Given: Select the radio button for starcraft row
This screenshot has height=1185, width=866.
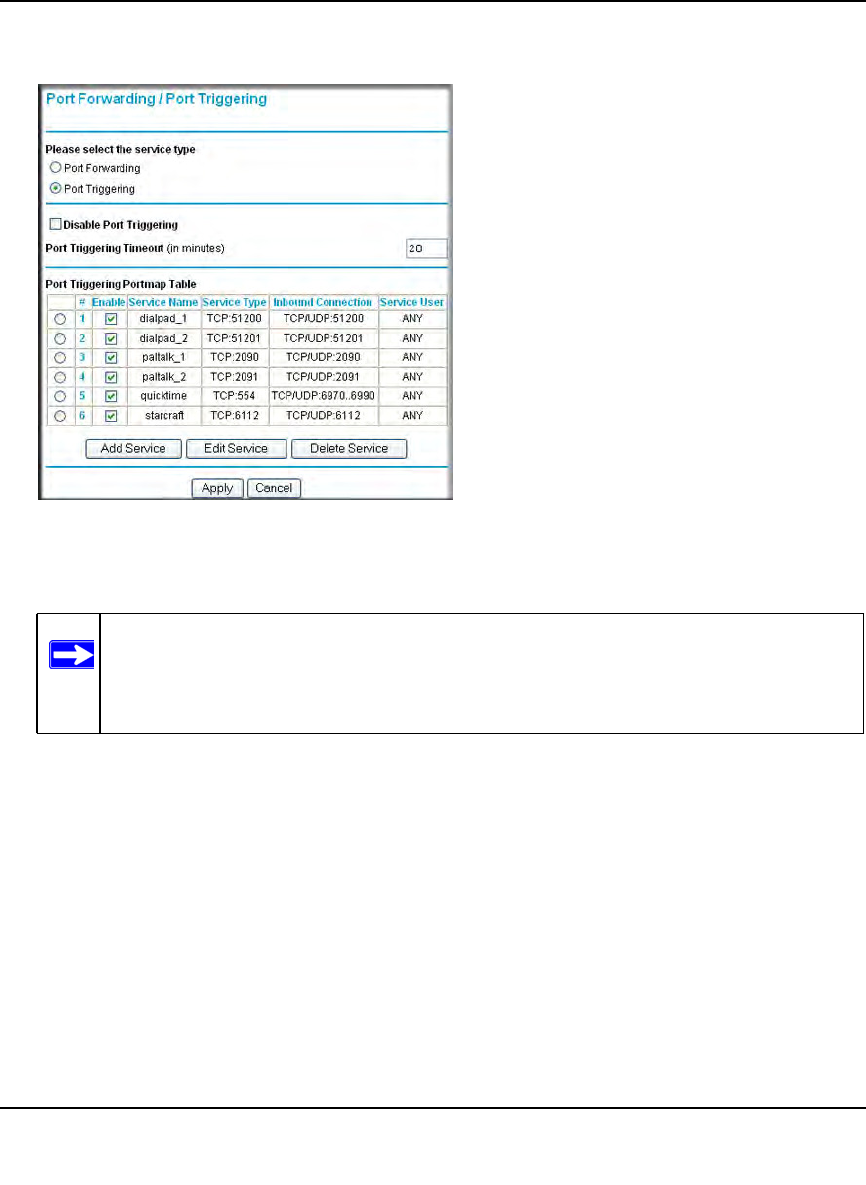Looking at the screenshot, I should click(x=60, y=416).
